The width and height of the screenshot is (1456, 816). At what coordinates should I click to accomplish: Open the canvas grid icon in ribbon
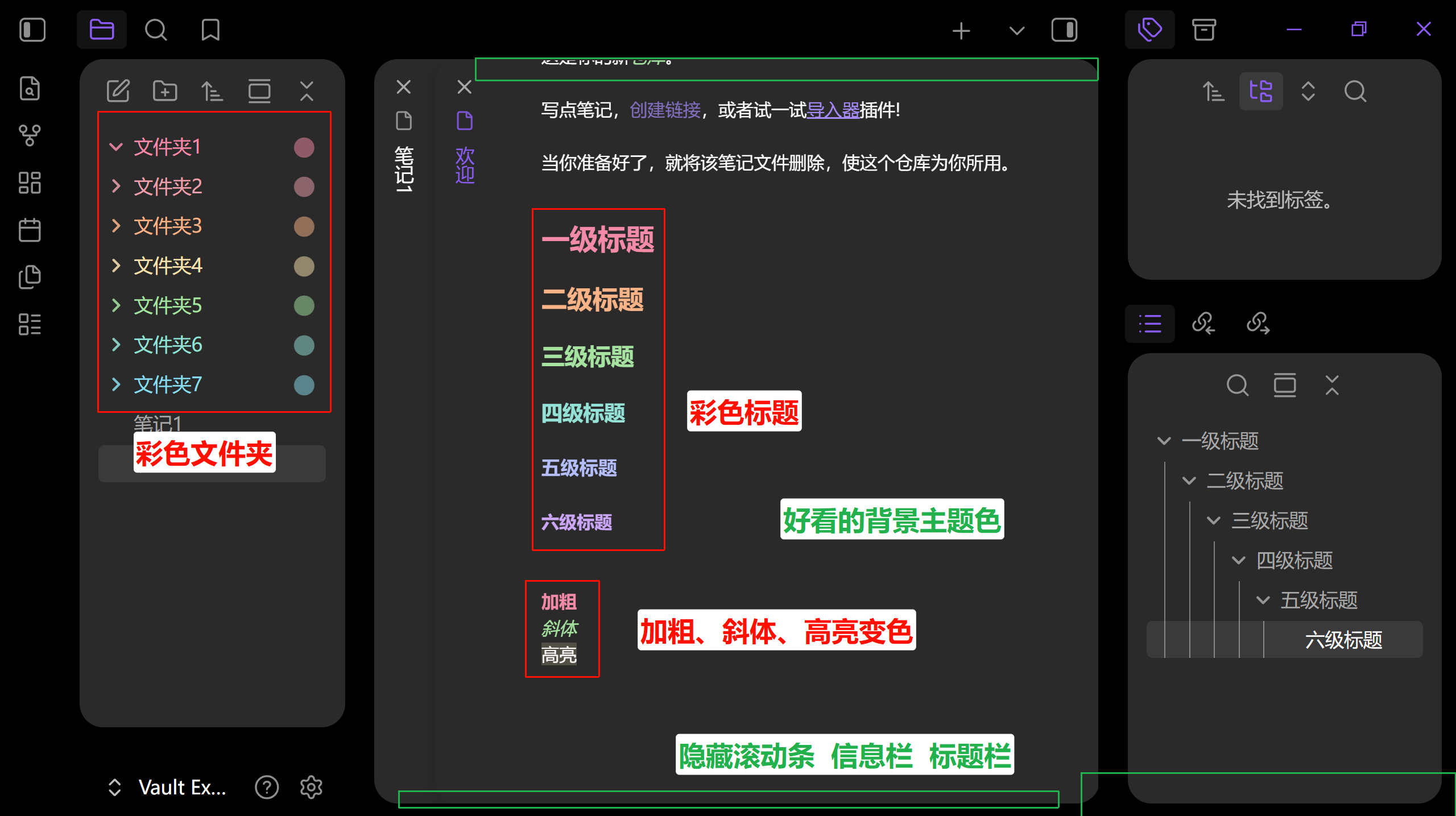click(x=30, y=183)
